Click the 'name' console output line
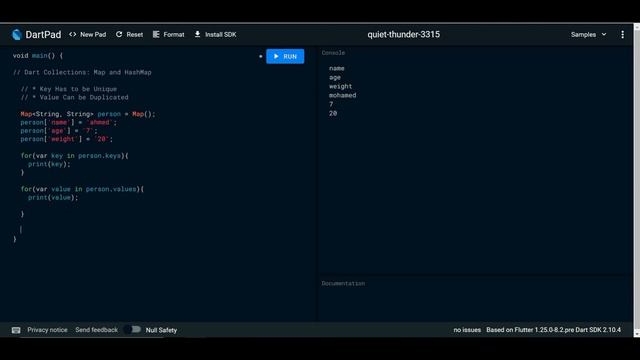This screenshot has height=360, width=640. (x=337, y=68)
